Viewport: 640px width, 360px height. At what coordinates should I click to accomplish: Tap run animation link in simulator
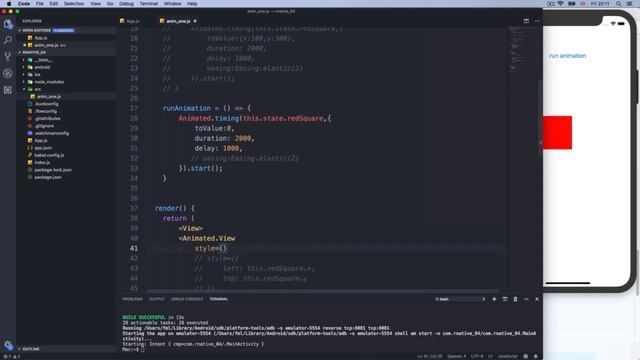(567, 56)
